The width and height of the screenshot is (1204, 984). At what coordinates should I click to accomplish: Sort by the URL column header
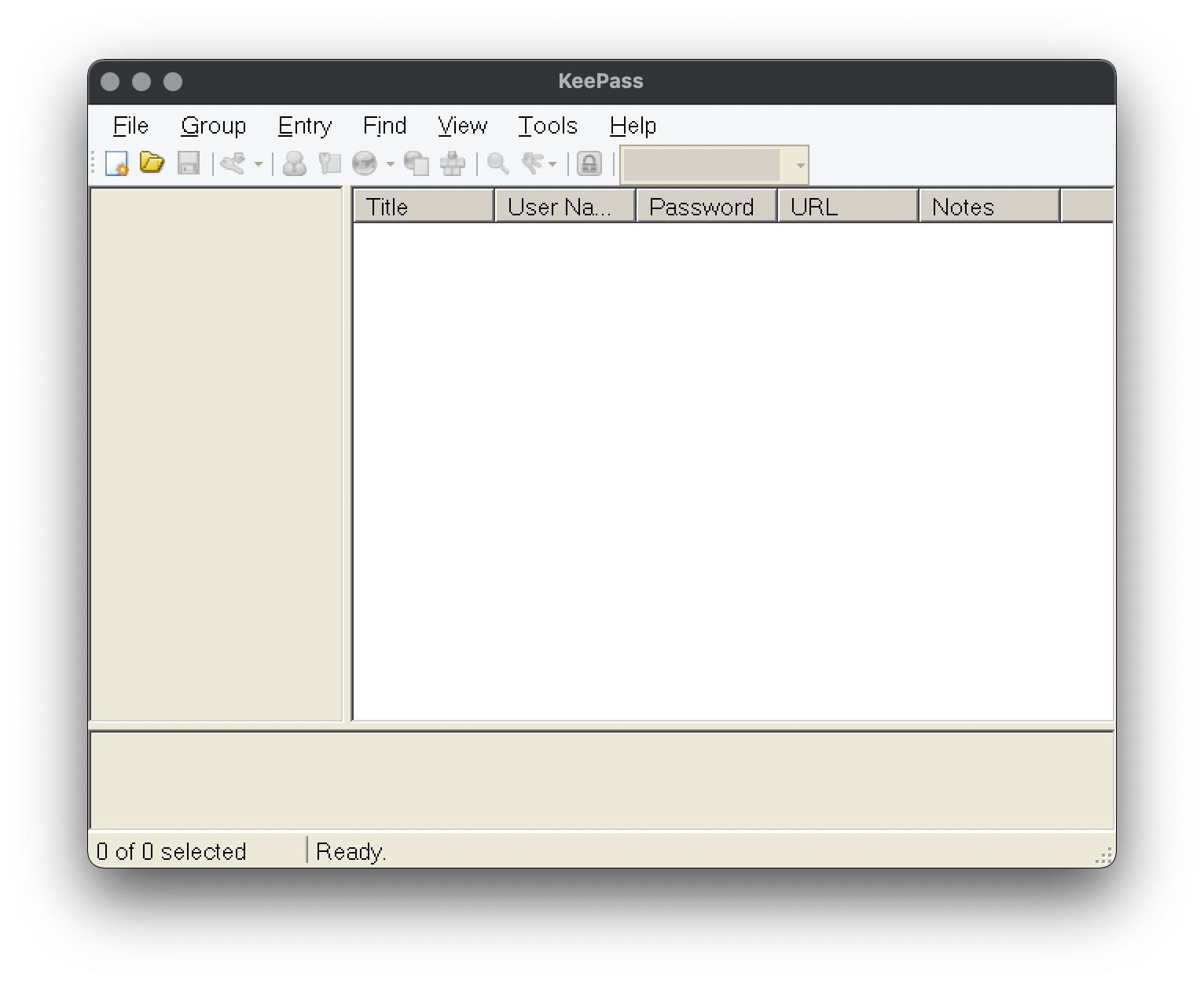(x=848, y=207)
